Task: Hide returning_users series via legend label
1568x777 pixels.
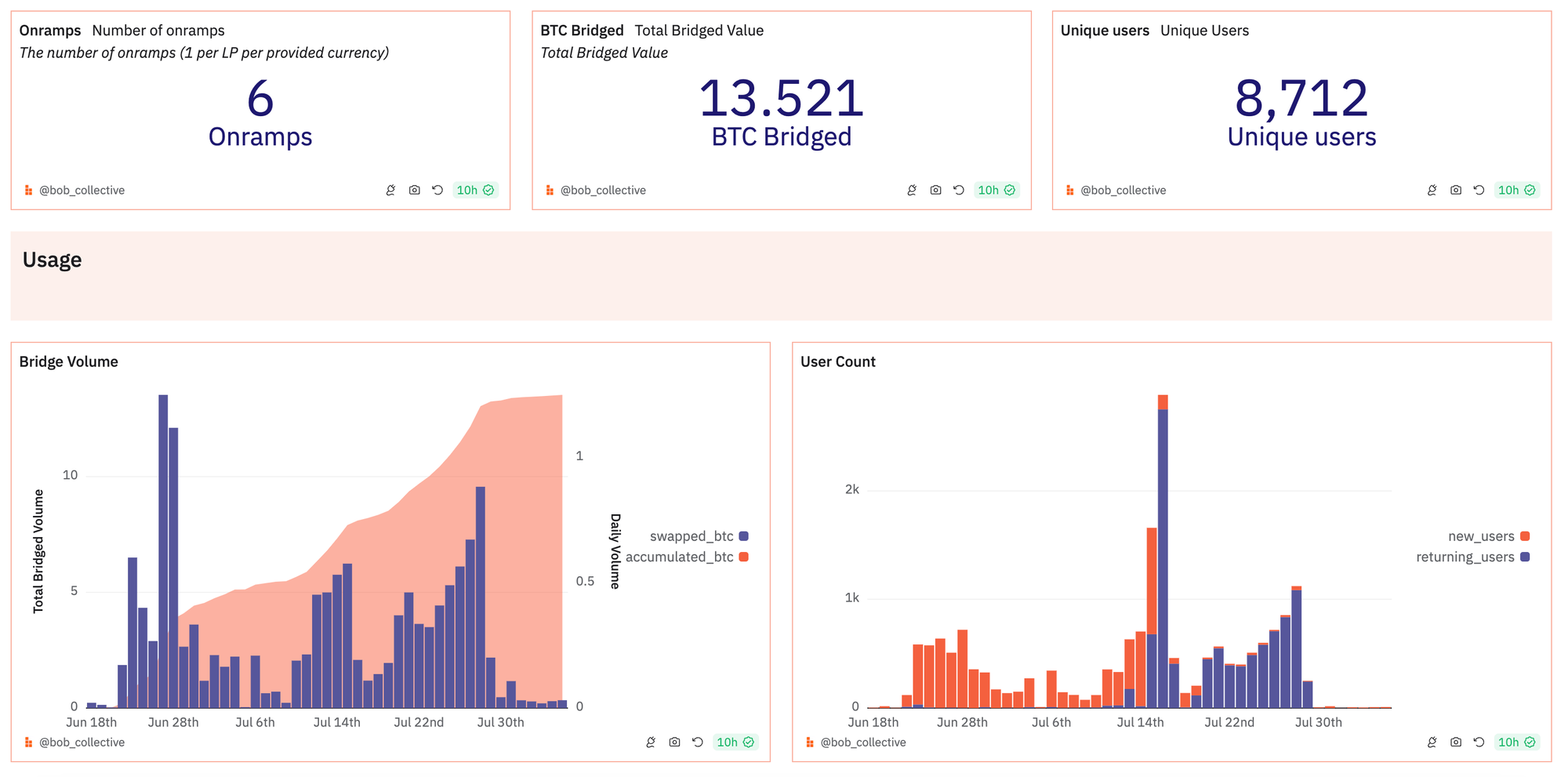Action: [1465, 557]
